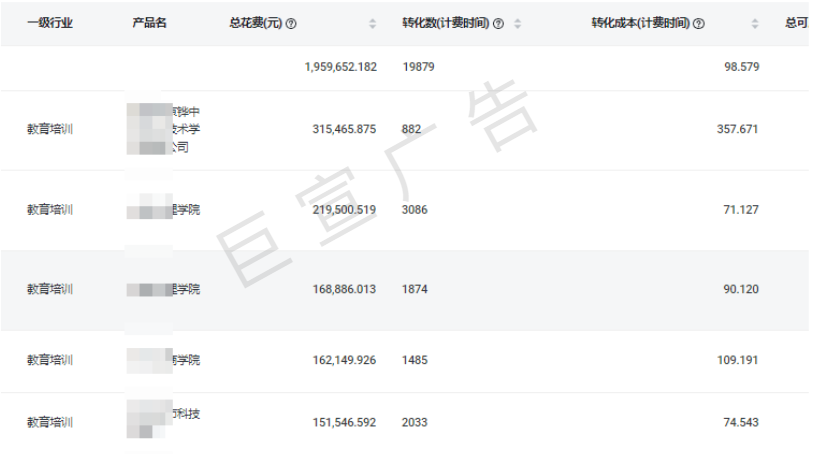The height and width of the screenshot is (454, 813).
Task: Click product name ending 科技 in 2033 row
Action: (x=163, y=419)
